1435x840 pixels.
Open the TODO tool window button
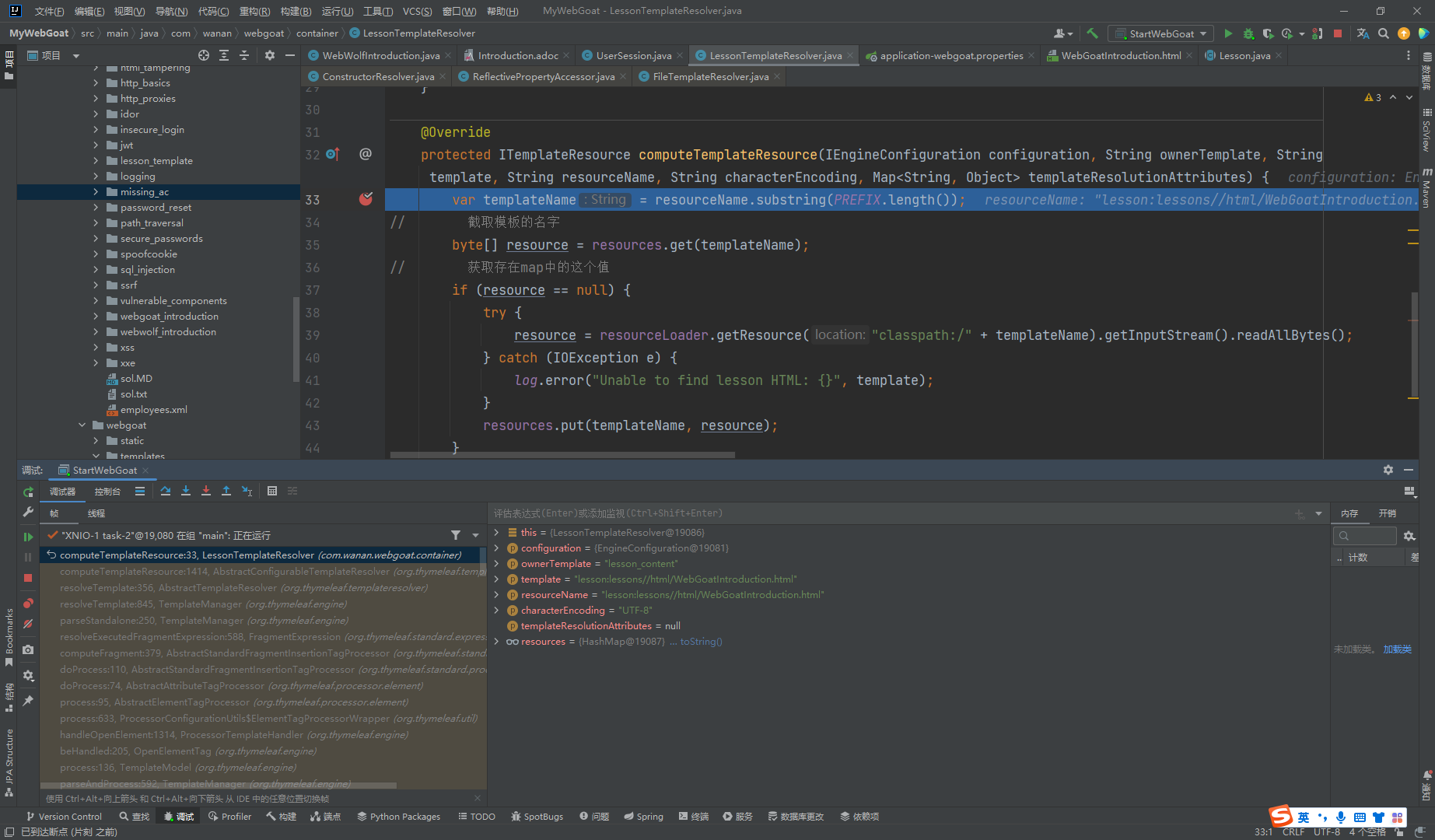477,817
